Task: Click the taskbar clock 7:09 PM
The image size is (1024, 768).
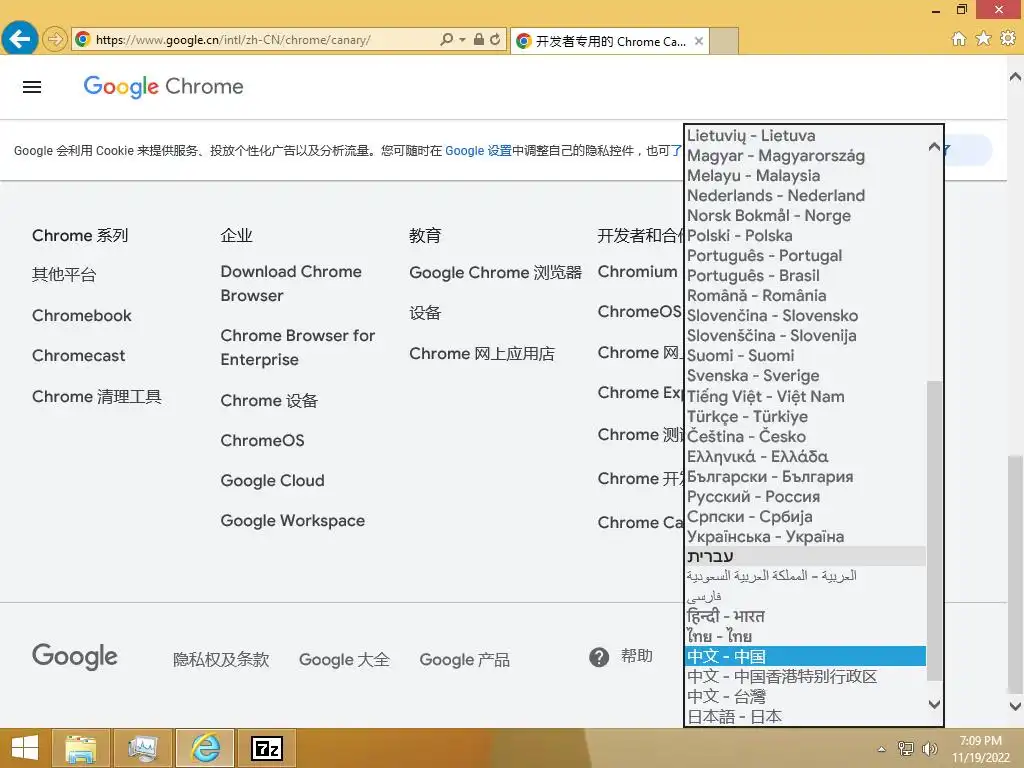Action: coord(980,741)
